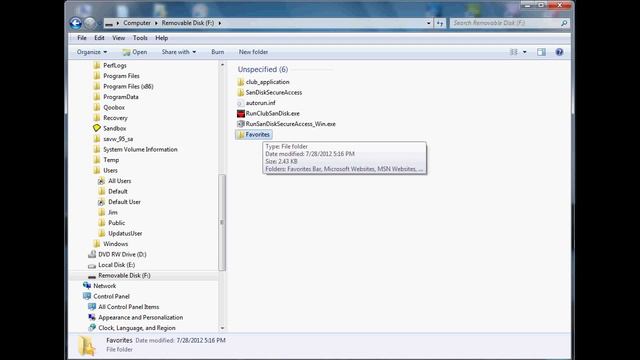
Task: Click the Open toolbar button
Action: 135,52
